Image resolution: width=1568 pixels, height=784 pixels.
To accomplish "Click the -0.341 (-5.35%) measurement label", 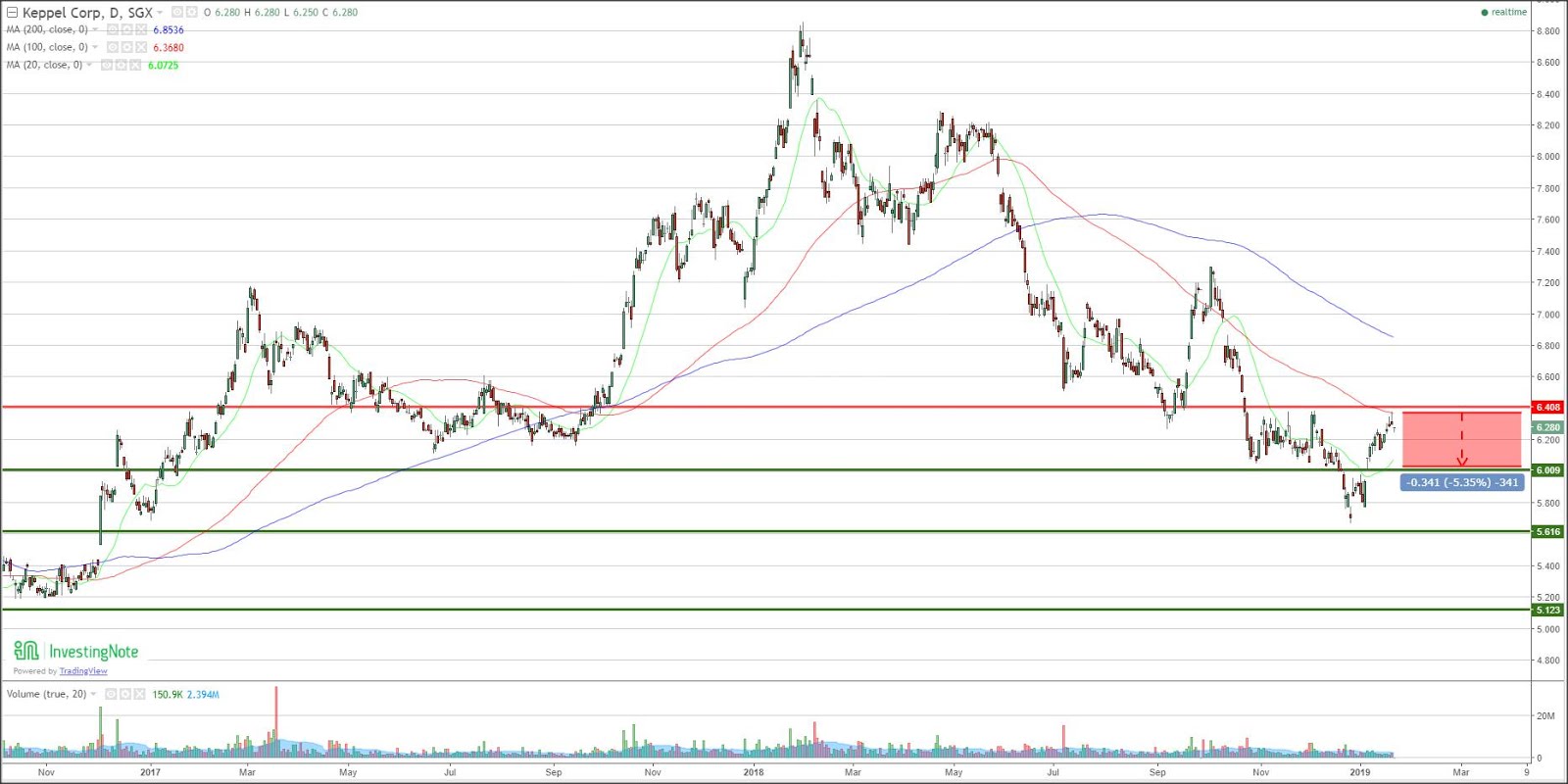I will 1462,482.
